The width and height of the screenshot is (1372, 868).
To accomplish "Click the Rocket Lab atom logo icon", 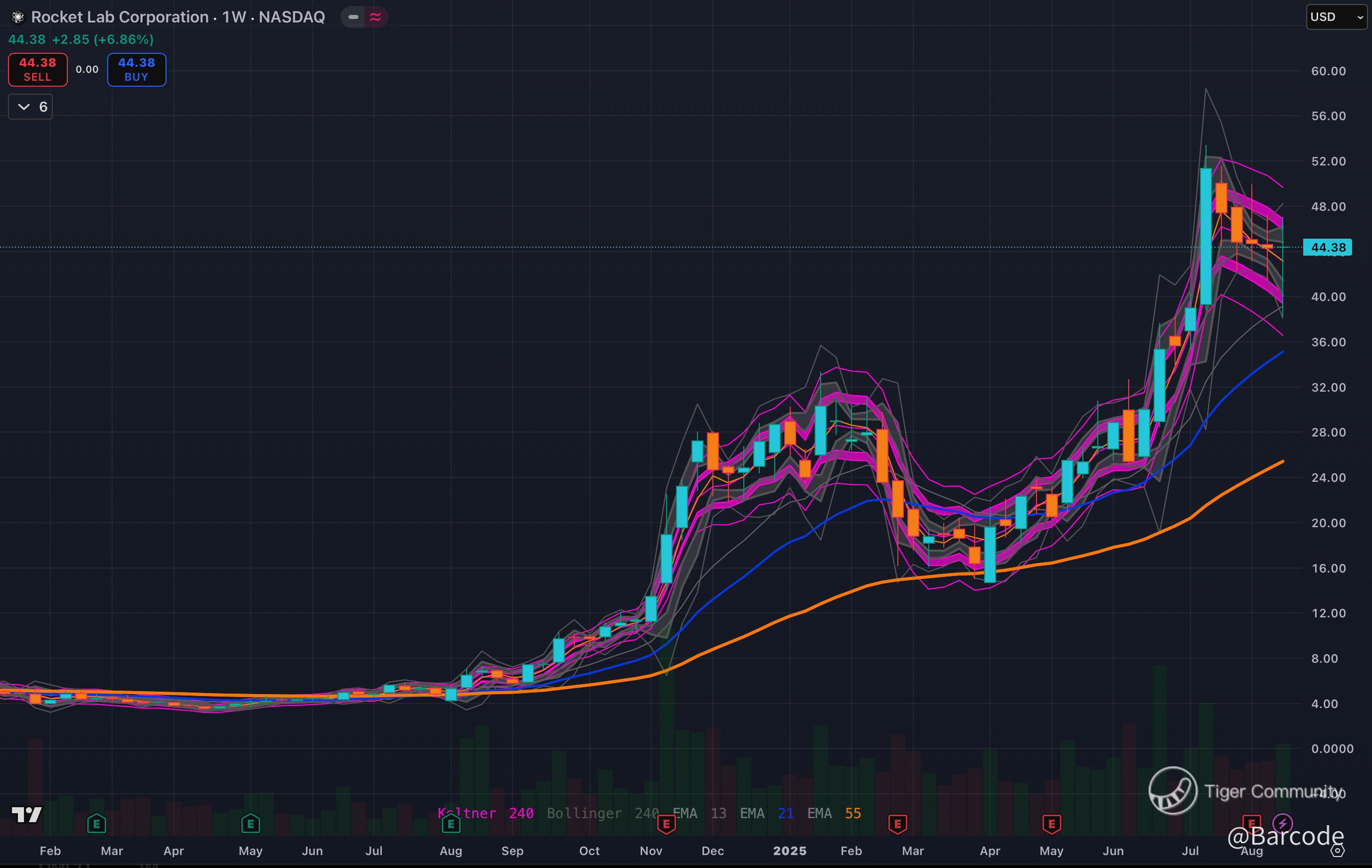I will tap(17, 17).
